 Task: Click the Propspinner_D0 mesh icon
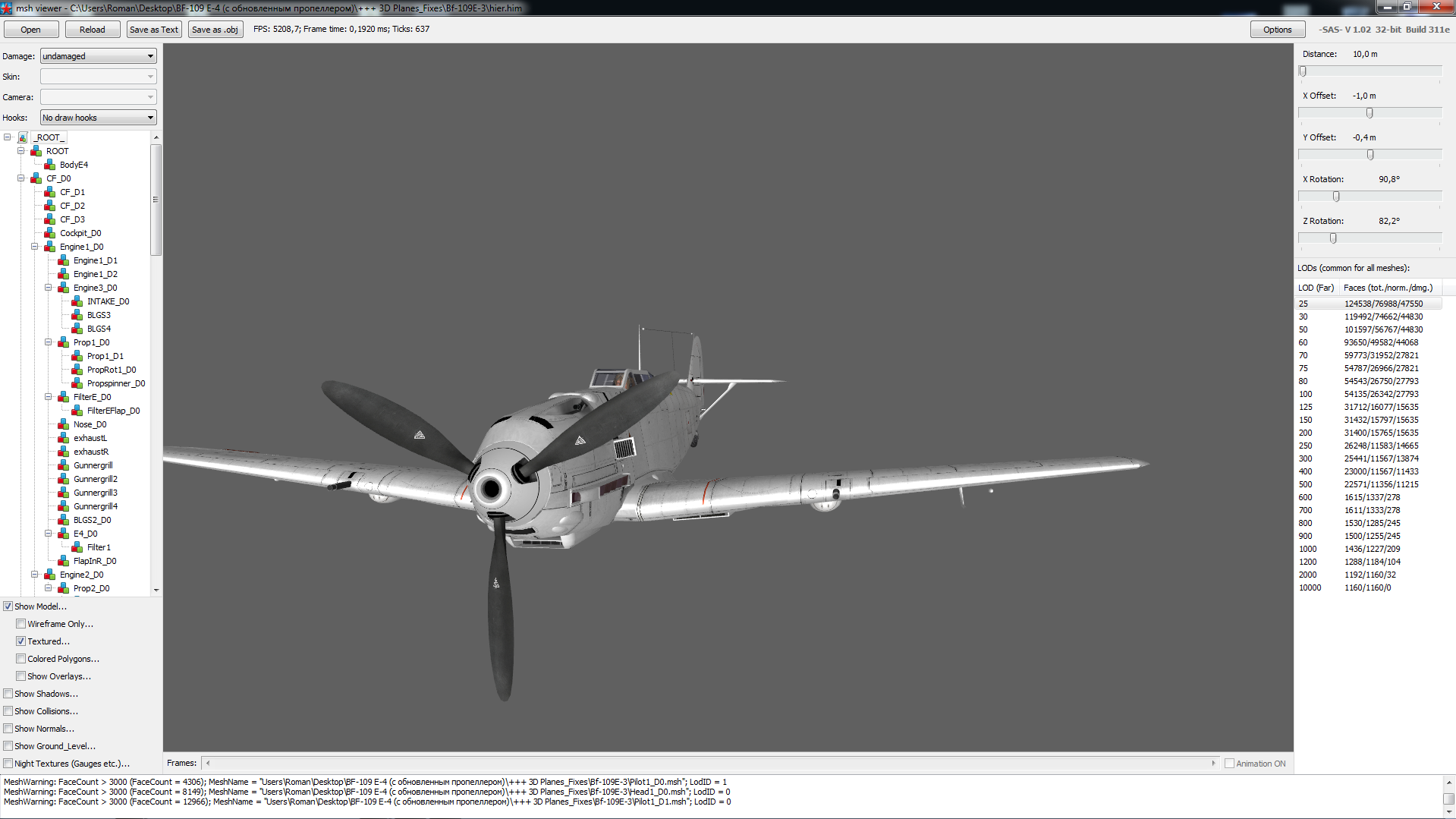pos(77,383)
